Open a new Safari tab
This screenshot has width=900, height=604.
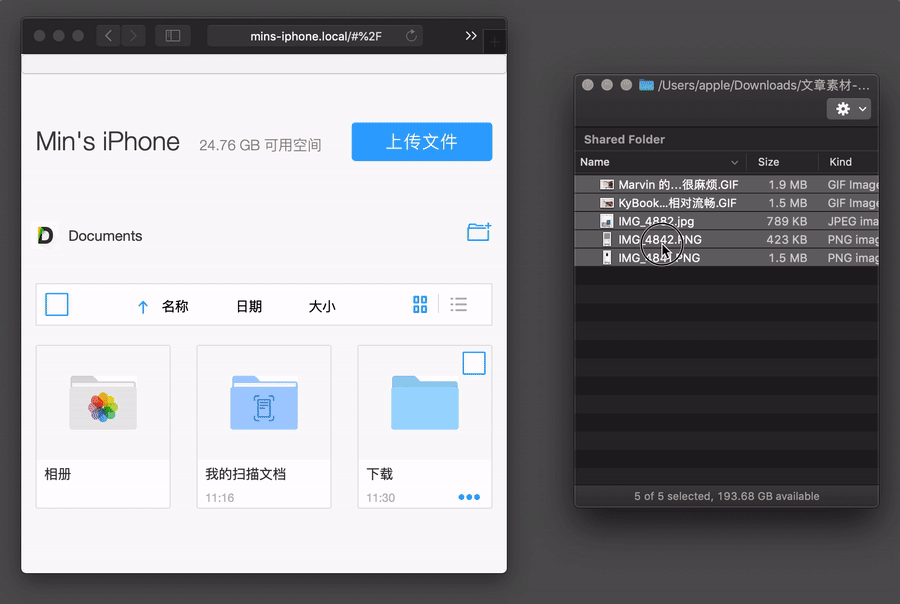[494, 41]
